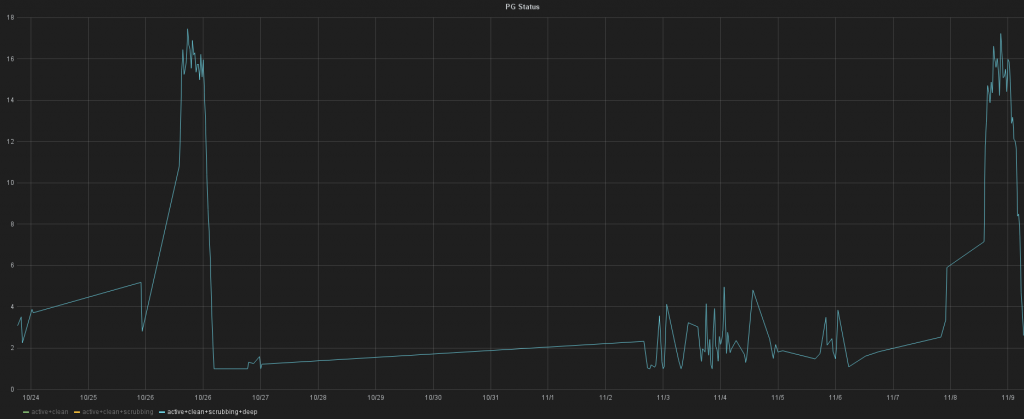1024x419 pixels.
Task: Toggle the active+clean legend series
Action: click(x=50, y=411)
